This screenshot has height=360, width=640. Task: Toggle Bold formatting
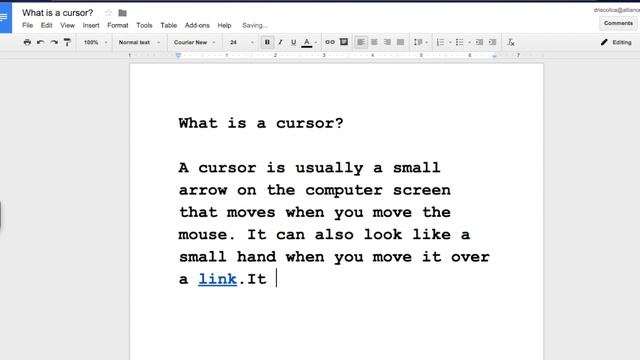tap(267, 42)
